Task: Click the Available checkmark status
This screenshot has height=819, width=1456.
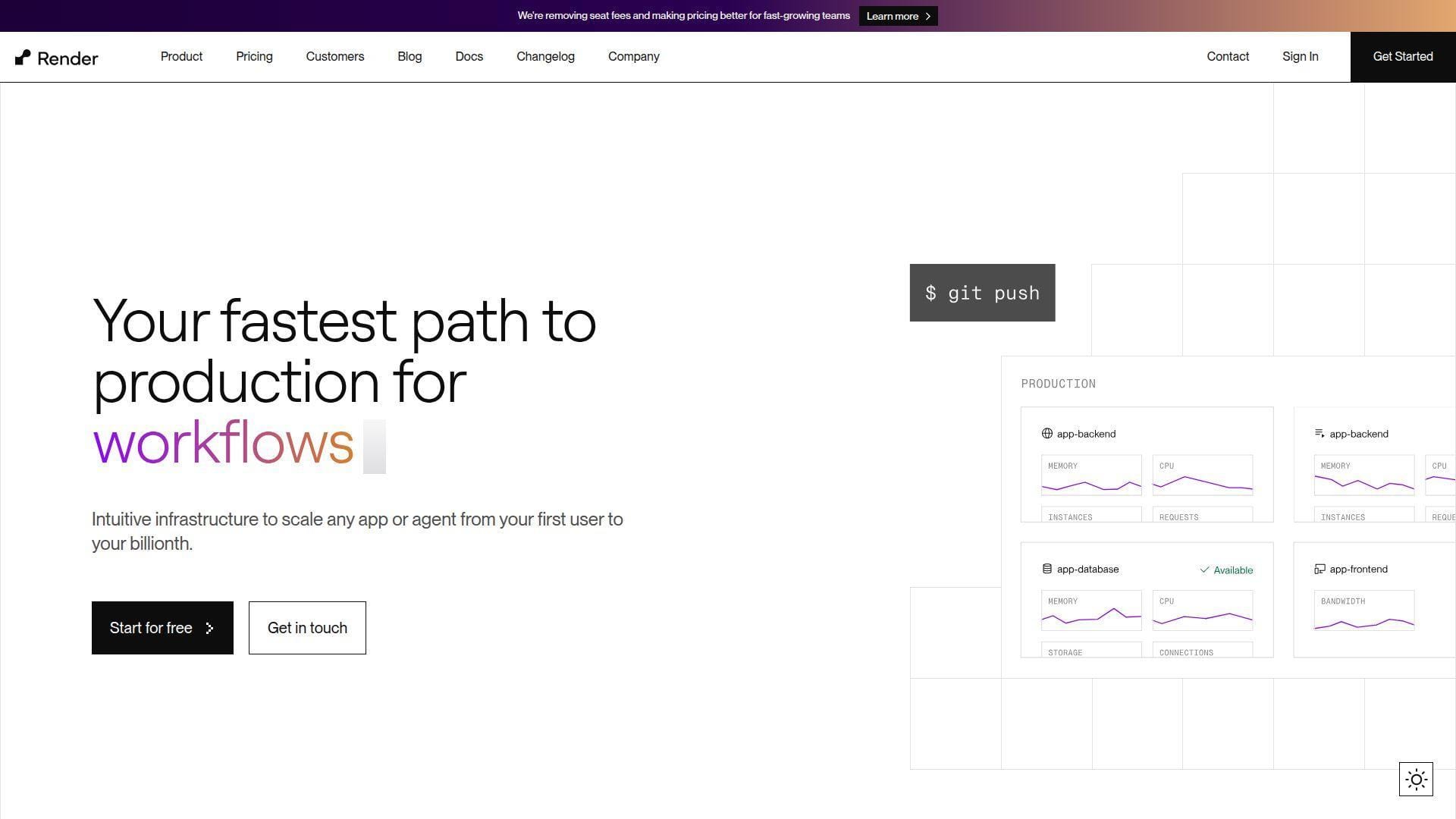Action: coord(1226,570)
